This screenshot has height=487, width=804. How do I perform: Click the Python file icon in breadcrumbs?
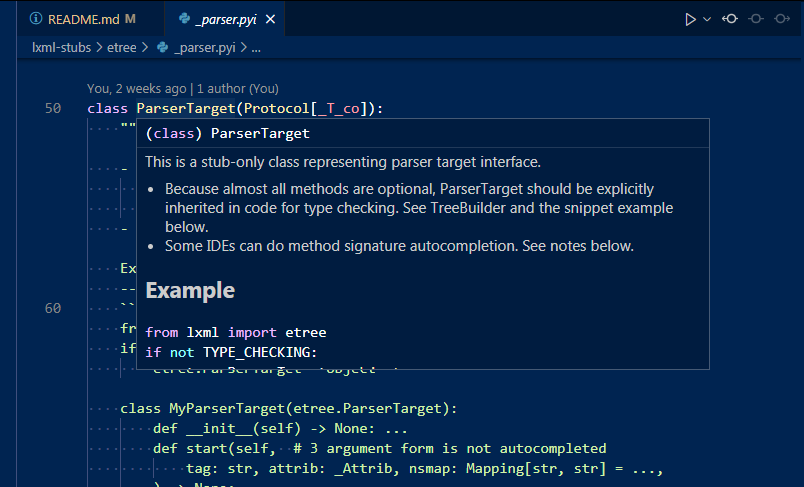point(162,47)
